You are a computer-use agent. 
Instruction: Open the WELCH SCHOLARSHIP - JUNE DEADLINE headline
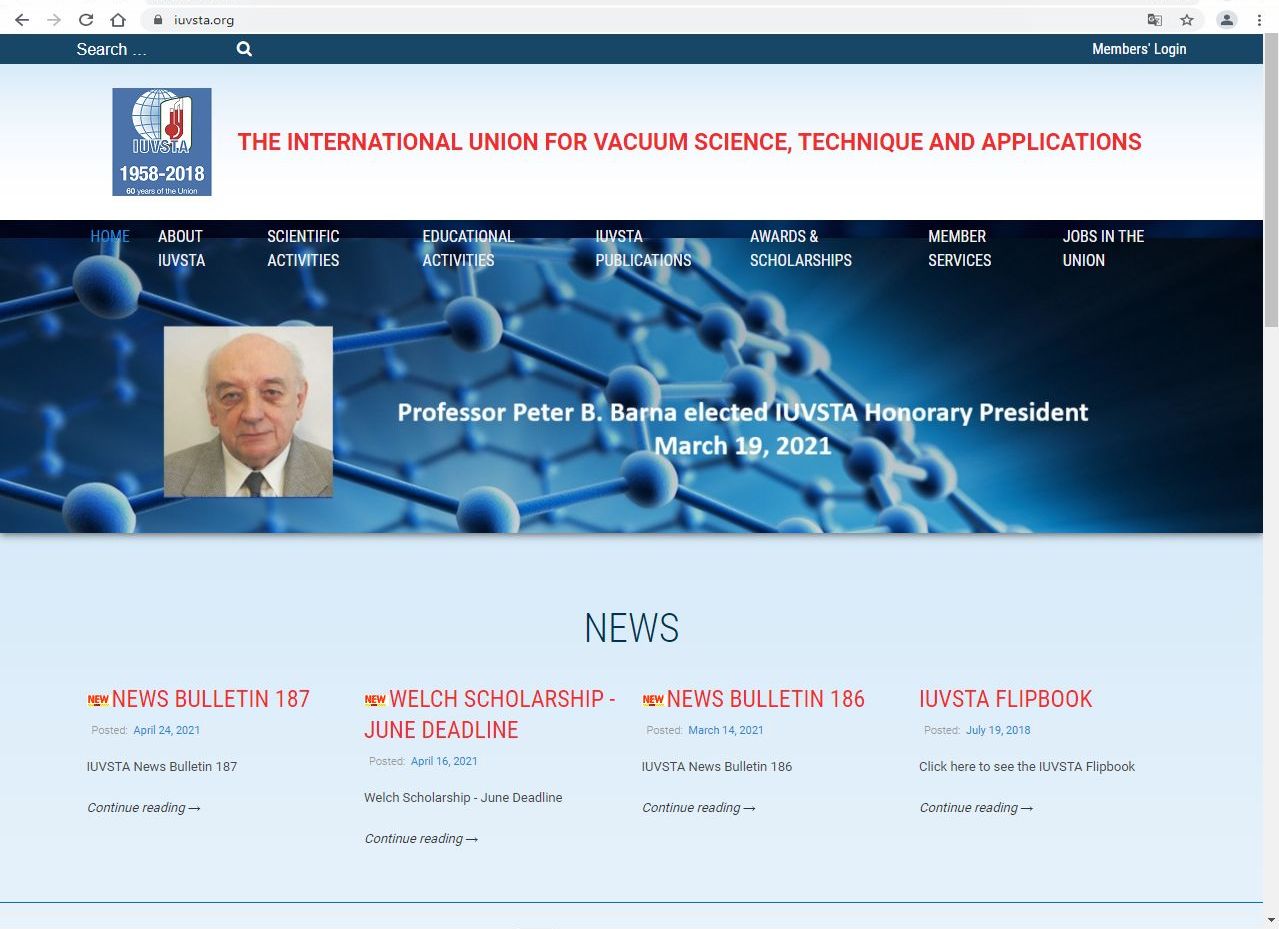pyautogui.click(x=490, y=714)
